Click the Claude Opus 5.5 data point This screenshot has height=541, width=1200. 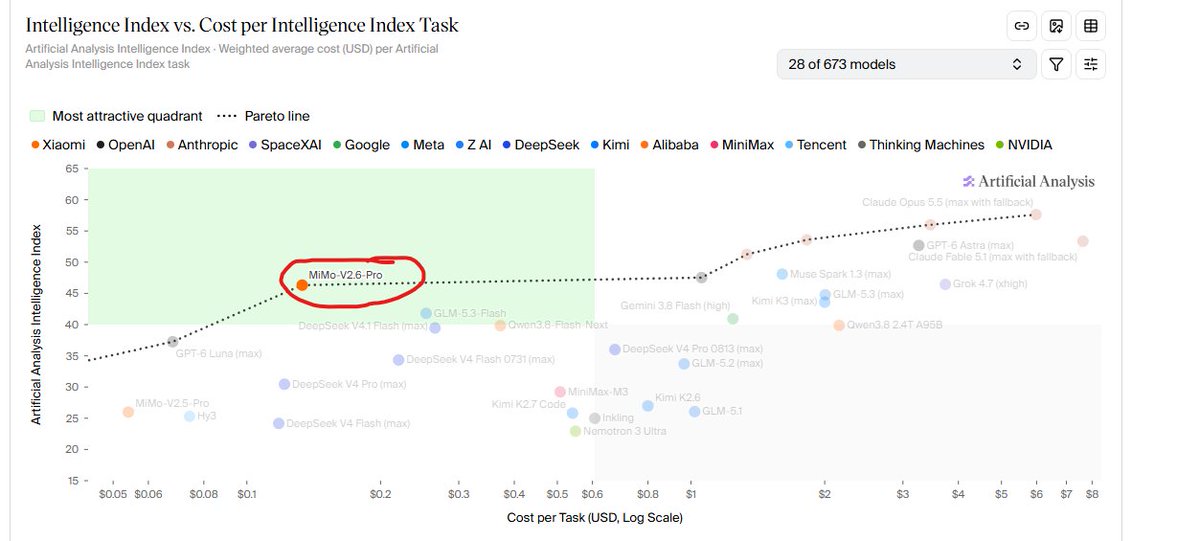1036,215
